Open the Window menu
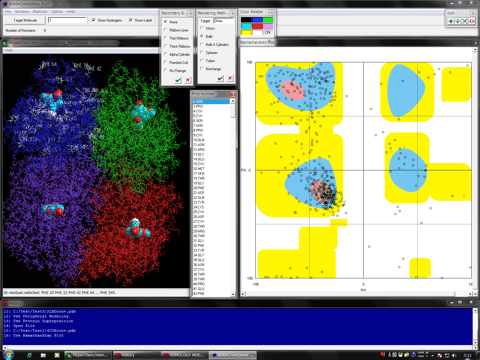Image resolution: width=480 pixels, height=360 pixels. click(x=22, y=11)
